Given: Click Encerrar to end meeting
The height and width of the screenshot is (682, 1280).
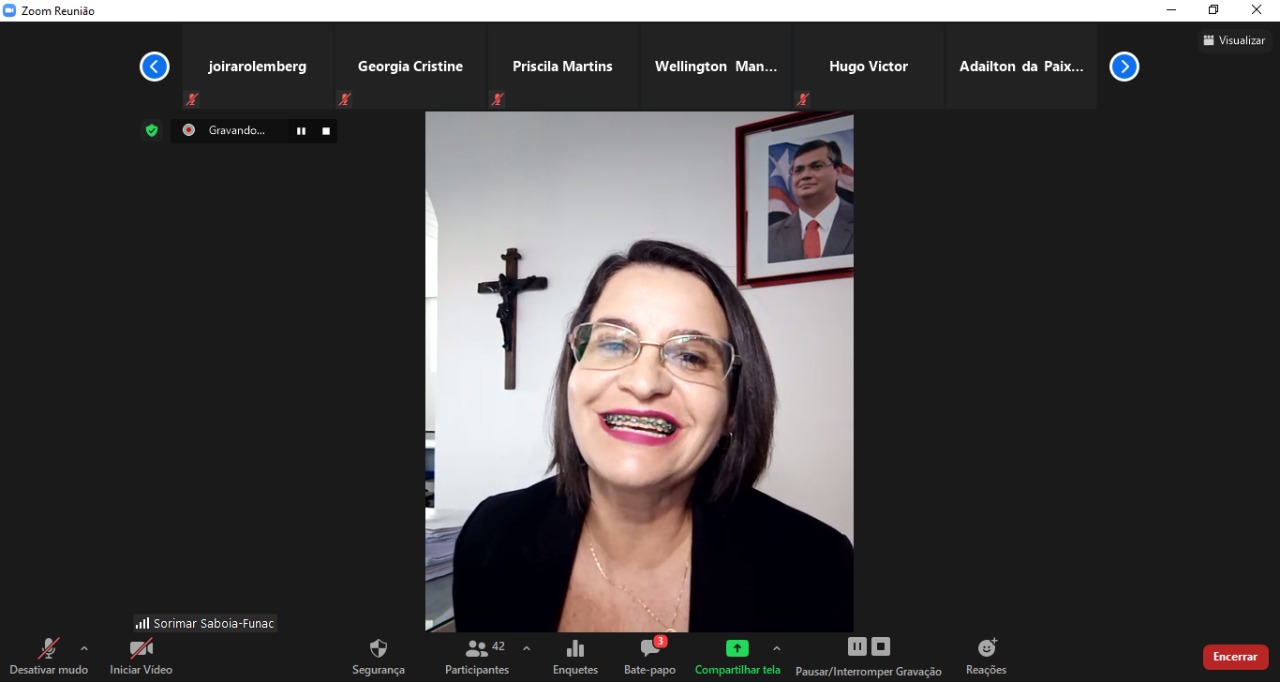Looking at the screenshot, I should pos(1235,657).
